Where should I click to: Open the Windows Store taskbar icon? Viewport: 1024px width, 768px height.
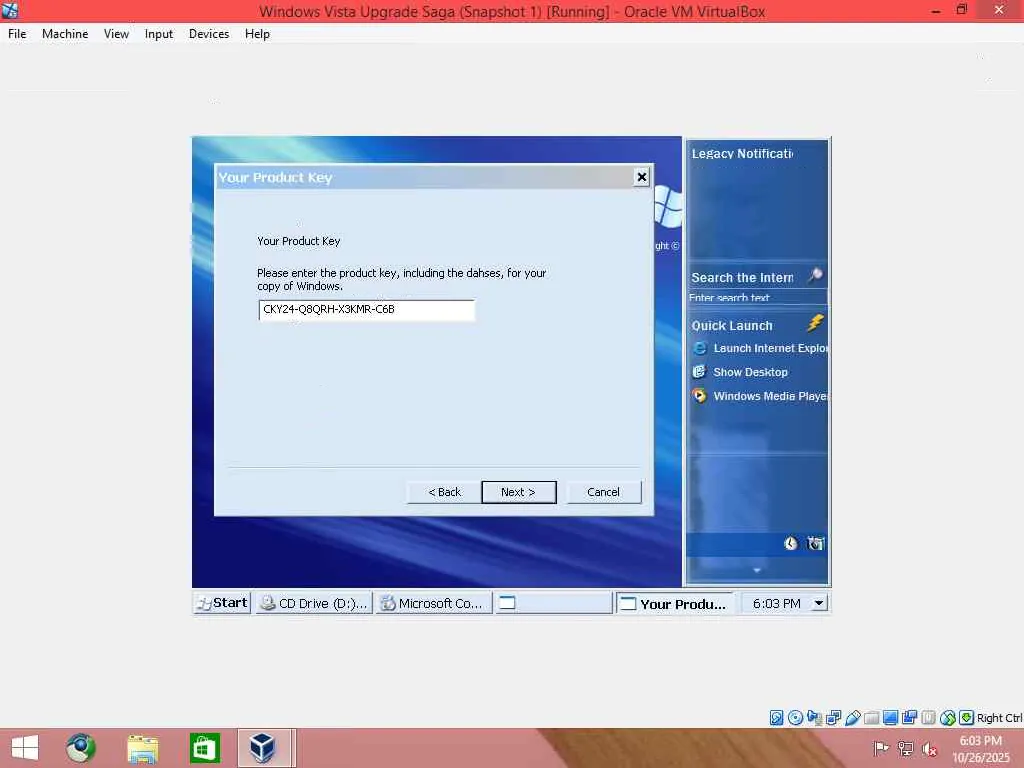(x=204, y=748)
